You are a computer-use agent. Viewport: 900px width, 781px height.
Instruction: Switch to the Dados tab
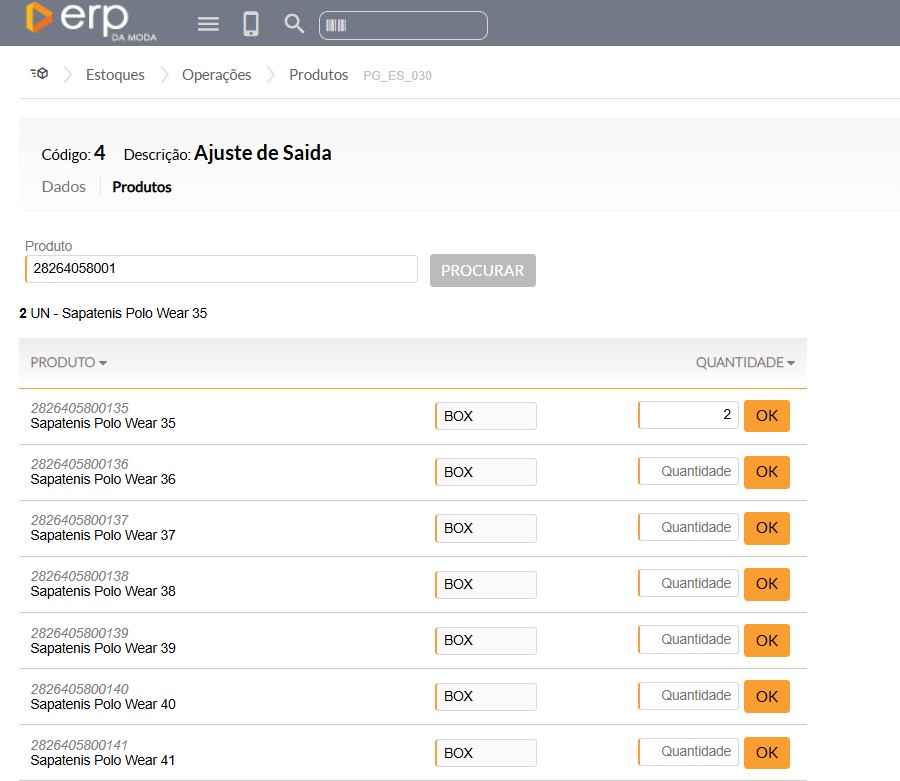[64, 187]
